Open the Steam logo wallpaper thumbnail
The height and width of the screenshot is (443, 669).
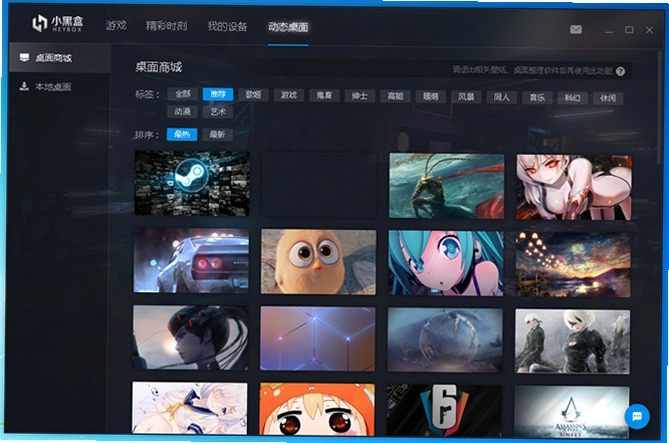click(x=192, y=183)
